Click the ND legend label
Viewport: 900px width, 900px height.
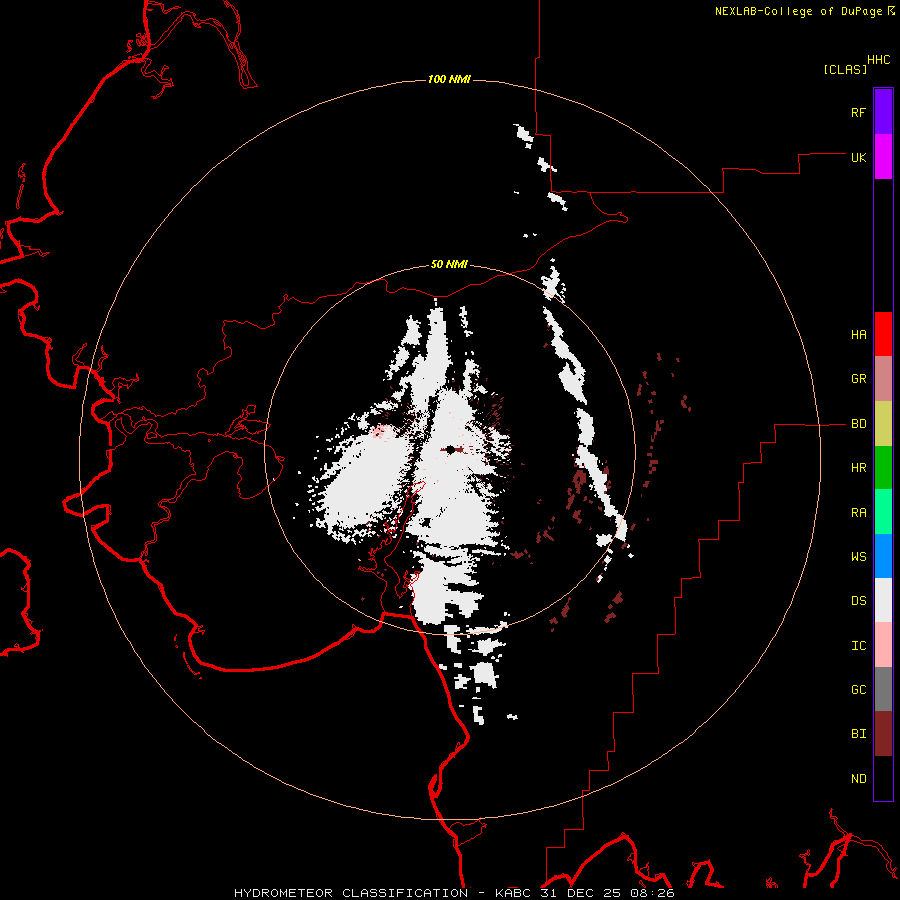coord(858,779)
